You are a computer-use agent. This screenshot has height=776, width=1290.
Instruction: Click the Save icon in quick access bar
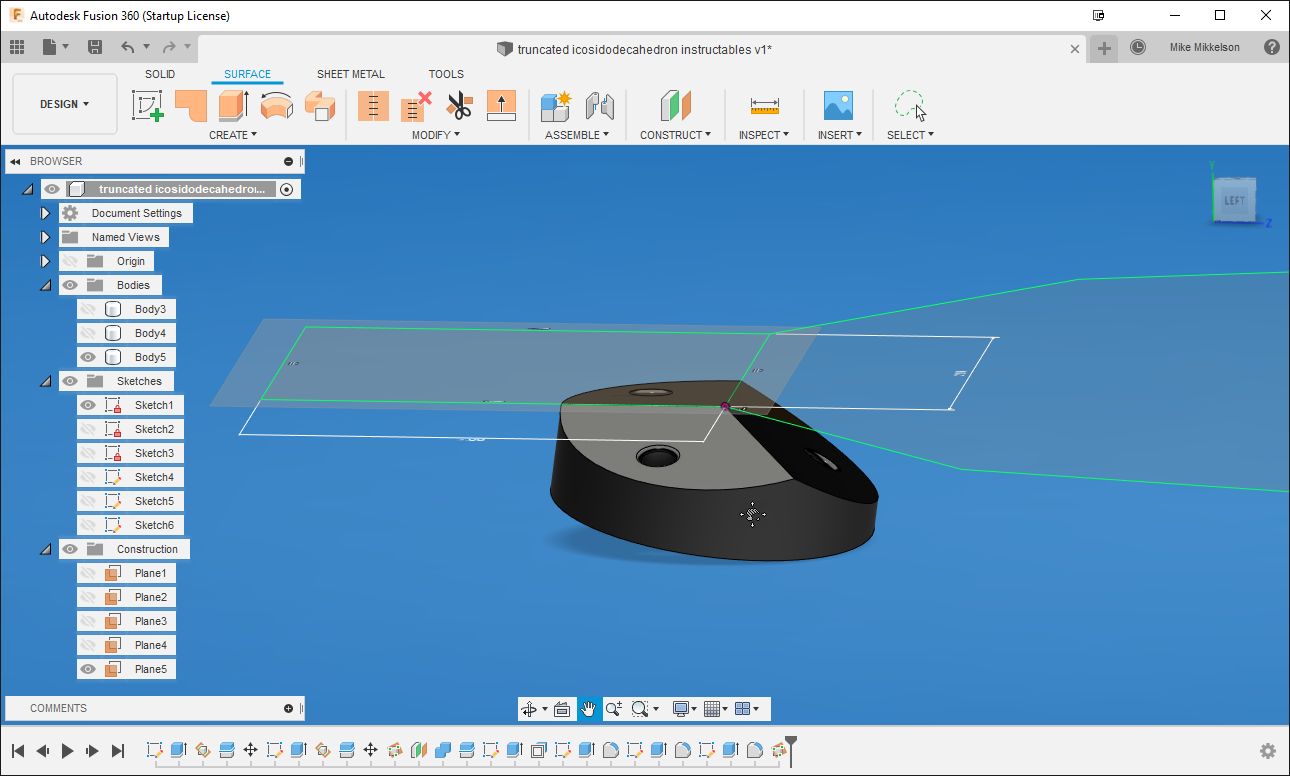(x=95, y=46)
